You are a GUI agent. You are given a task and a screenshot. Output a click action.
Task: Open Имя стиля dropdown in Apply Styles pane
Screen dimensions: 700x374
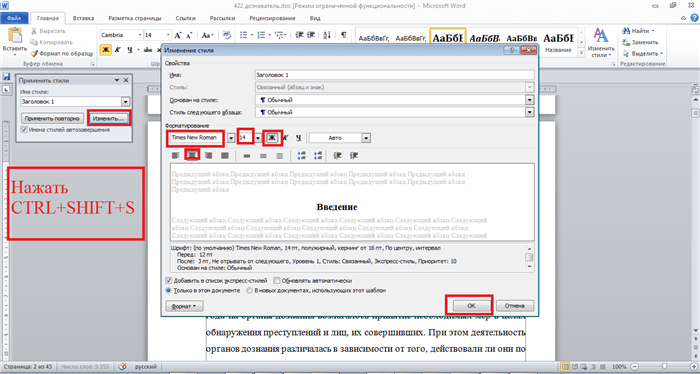[125, 102]
